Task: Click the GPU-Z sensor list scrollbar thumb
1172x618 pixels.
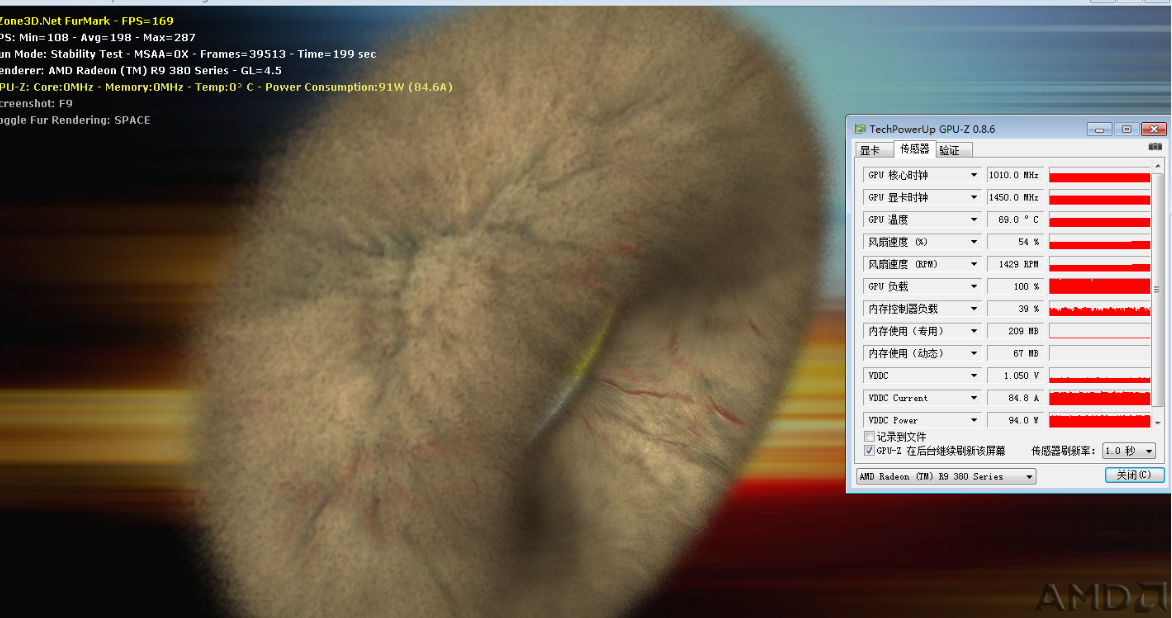Action: point(1158,290)
